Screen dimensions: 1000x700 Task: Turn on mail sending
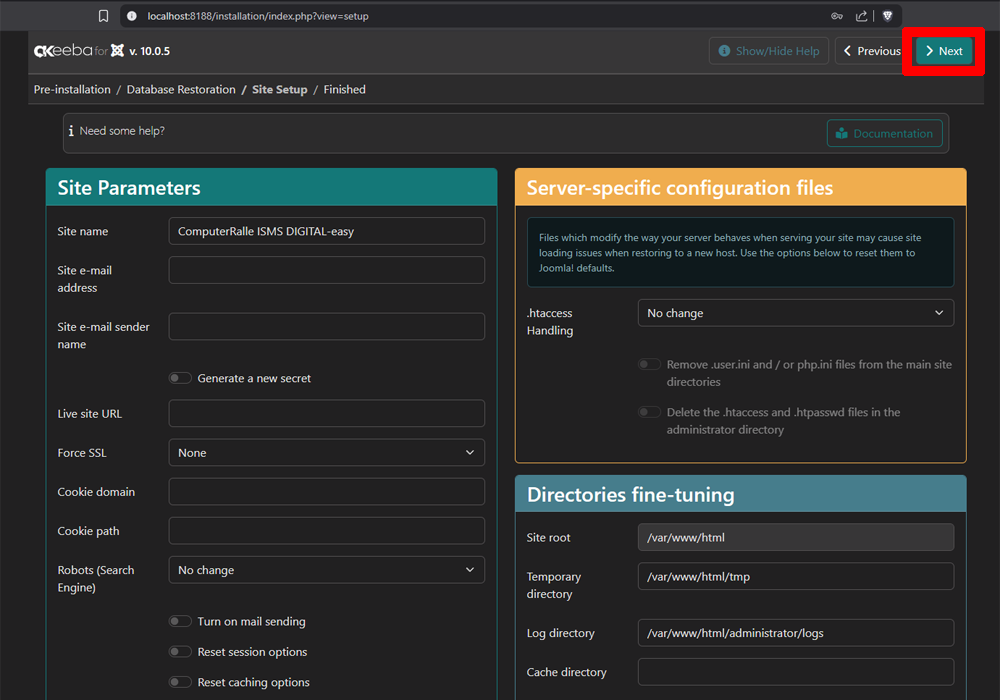click(x=180, y=621)
